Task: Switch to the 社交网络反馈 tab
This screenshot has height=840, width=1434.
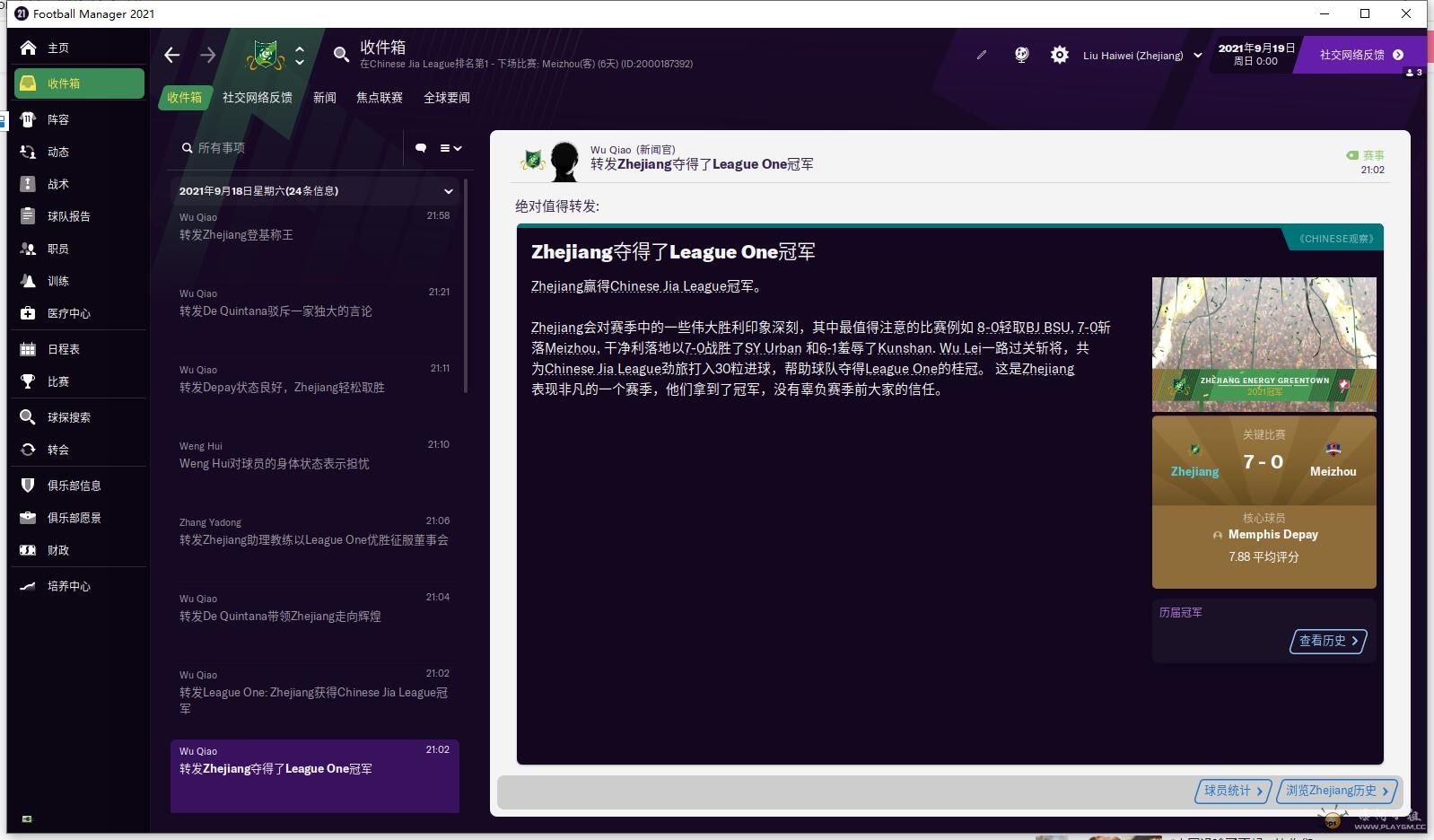Action: pos(258,98)
